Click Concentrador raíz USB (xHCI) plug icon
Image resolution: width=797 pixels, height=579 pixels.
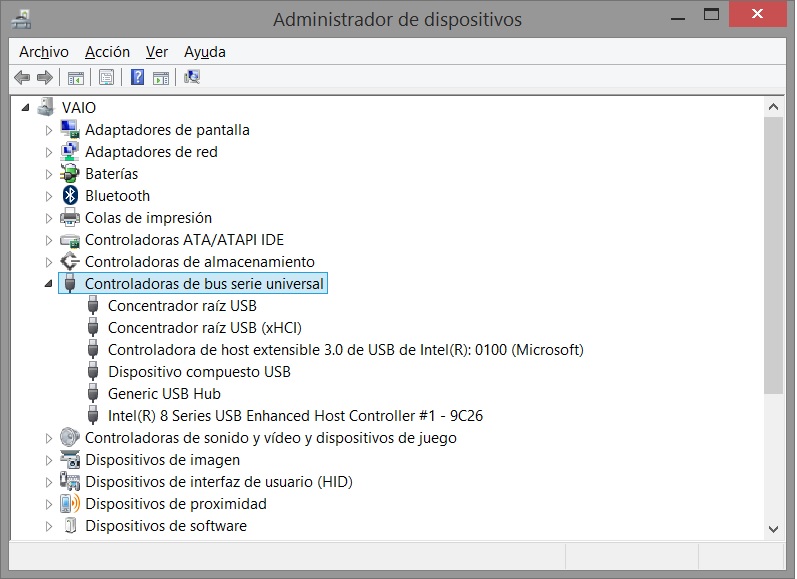[x=93, y=327]
